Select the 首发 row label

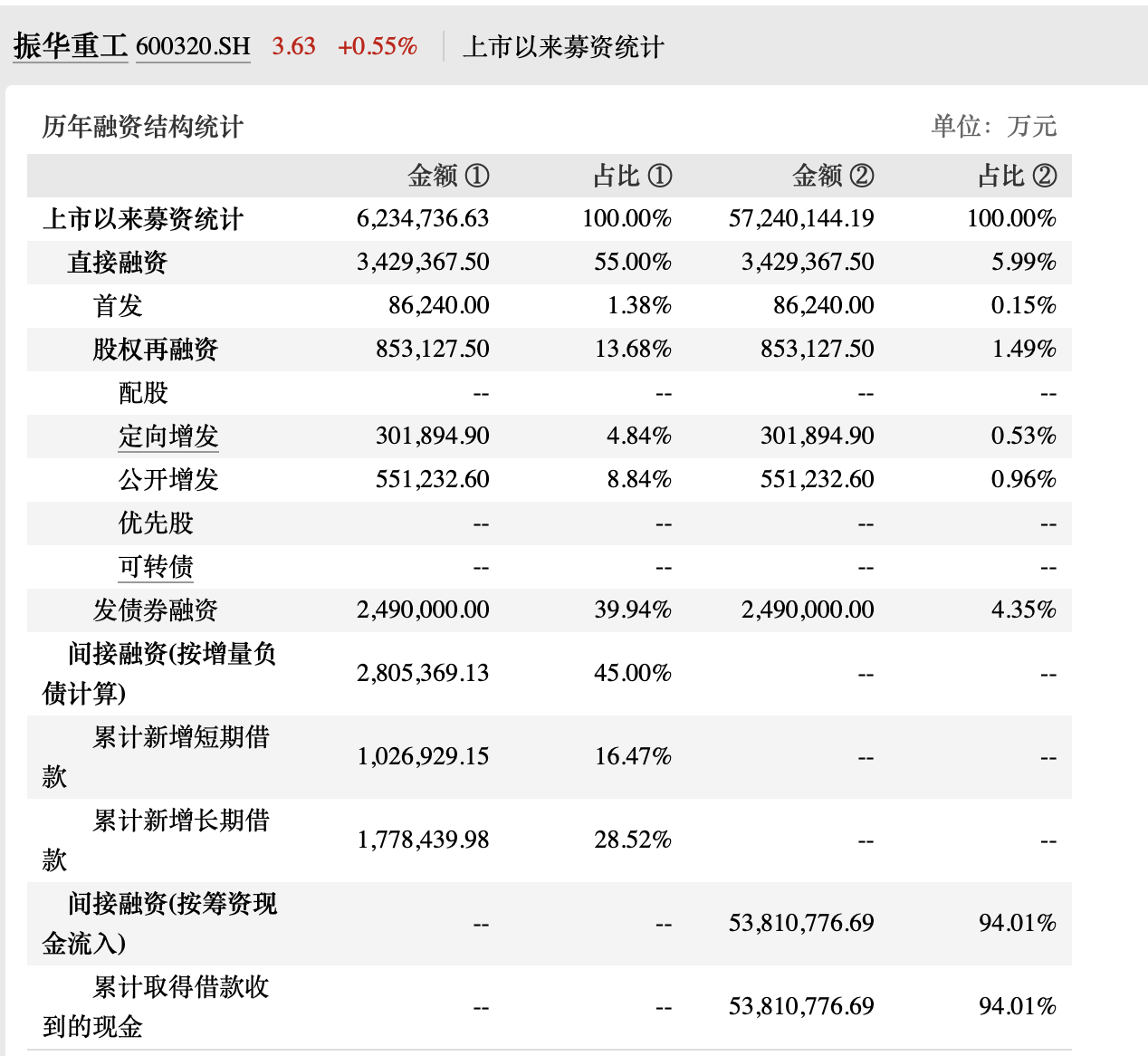click(x=118, y=306)
